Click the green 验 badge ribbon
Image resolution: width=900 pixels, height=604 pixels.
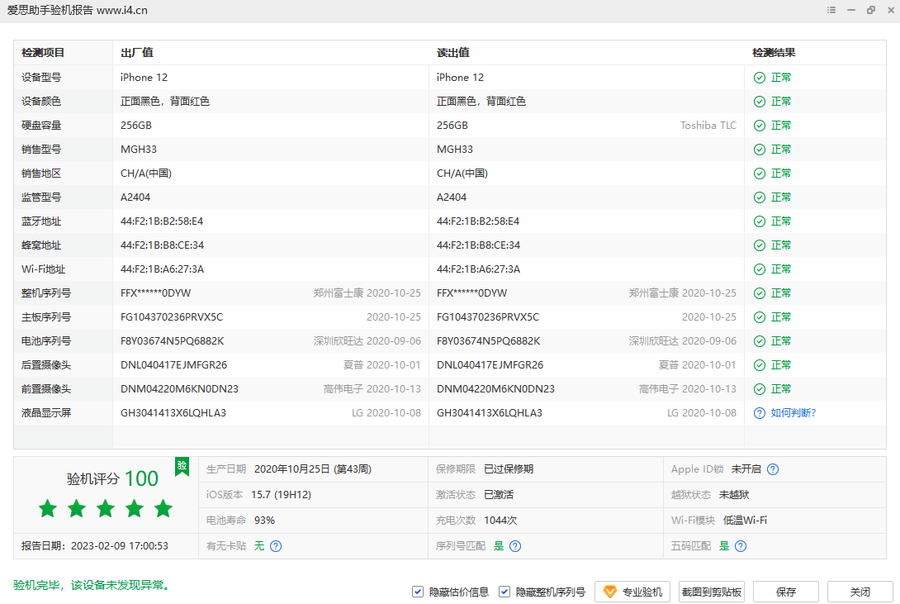click(x=182, y=466)
